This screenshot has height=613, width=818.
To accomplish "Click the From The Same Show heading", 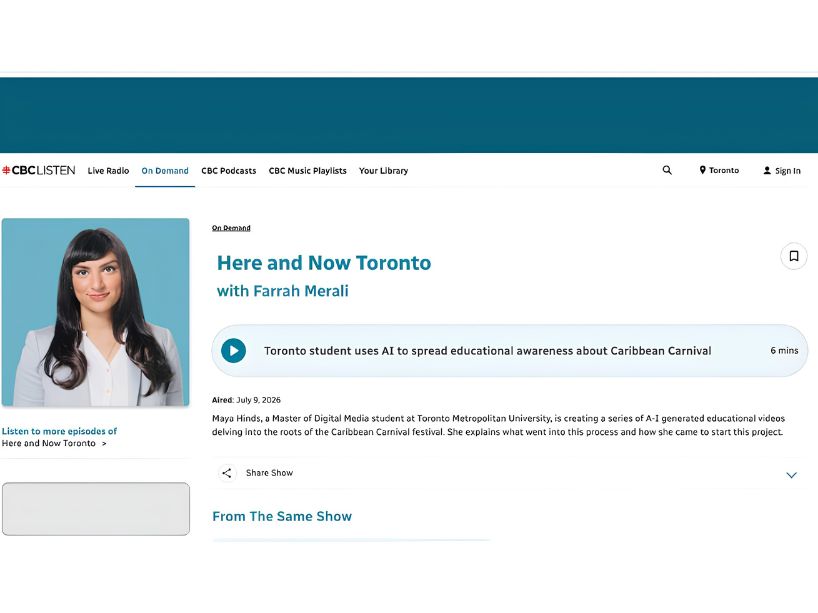I will (x=282, y=516).
